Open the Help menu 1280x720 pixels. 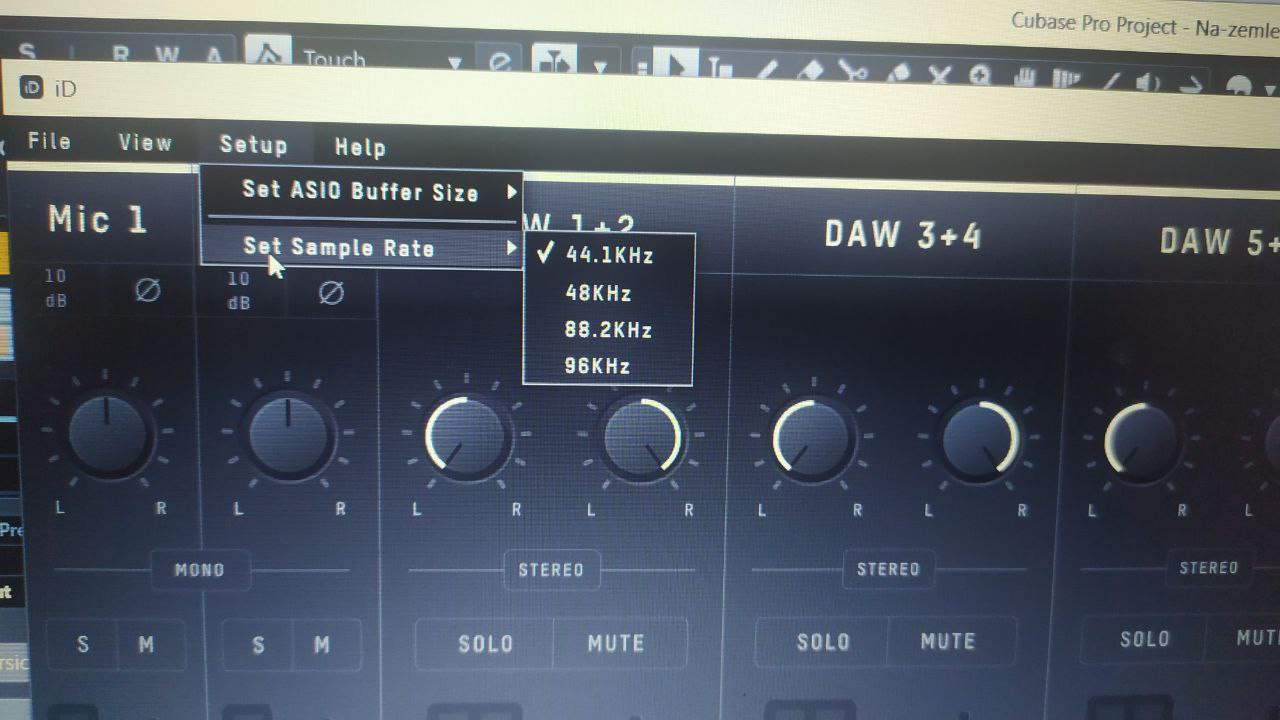360,148
